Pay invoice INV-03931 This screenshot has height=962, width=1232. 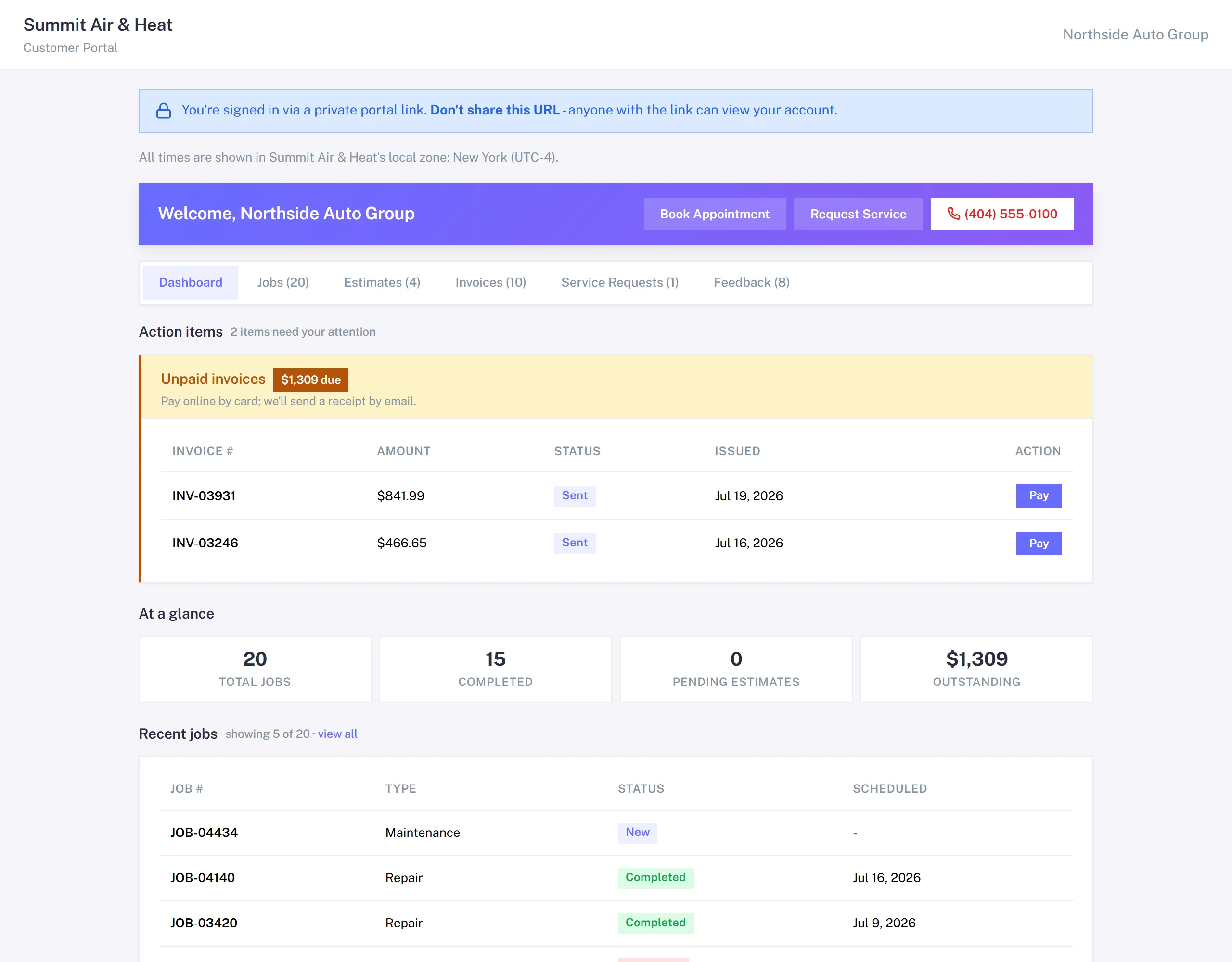[x=1038, y=495]
